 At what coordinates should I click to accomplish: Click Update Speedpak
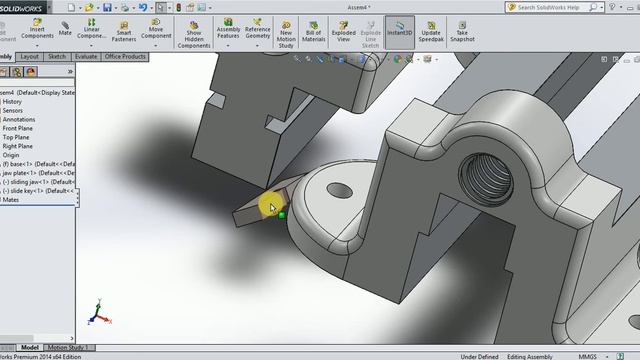tap(431, 32)
